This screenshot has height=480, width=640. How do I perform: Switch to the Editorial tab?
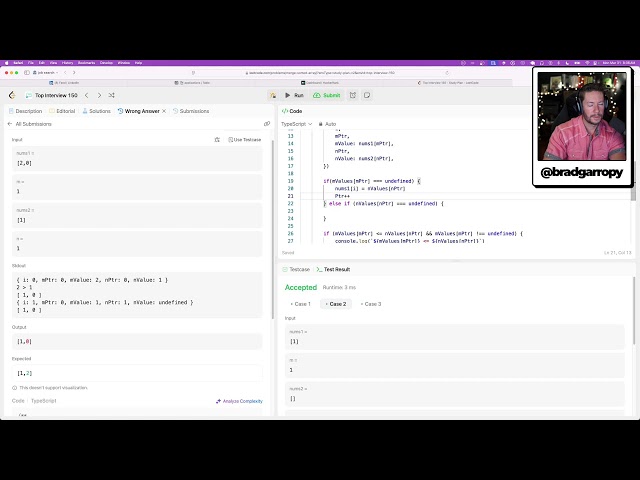click(62, 111)
